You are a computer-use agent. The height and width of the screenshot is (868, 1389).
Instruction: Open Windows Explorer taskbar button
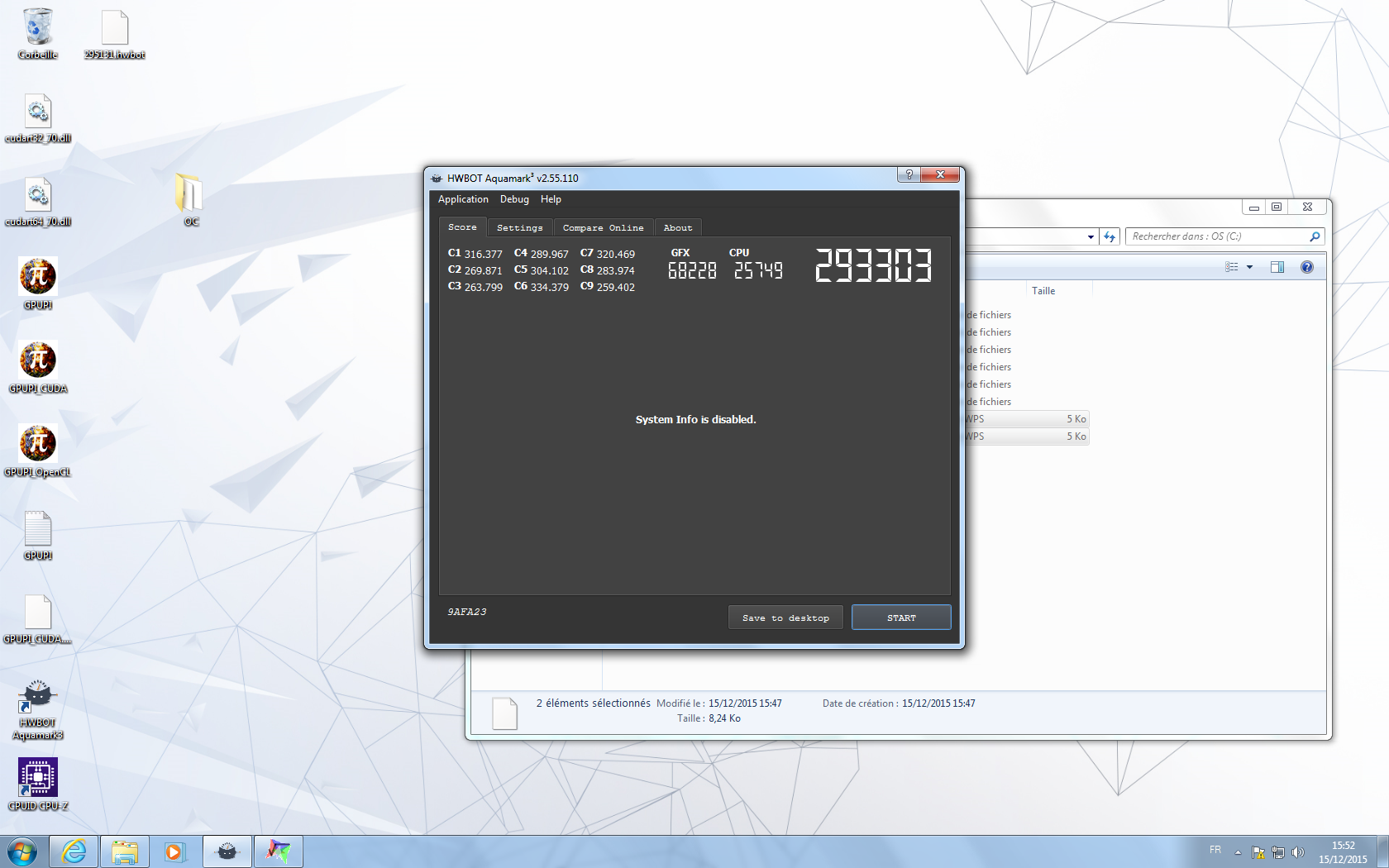click(x=125, y=851)
